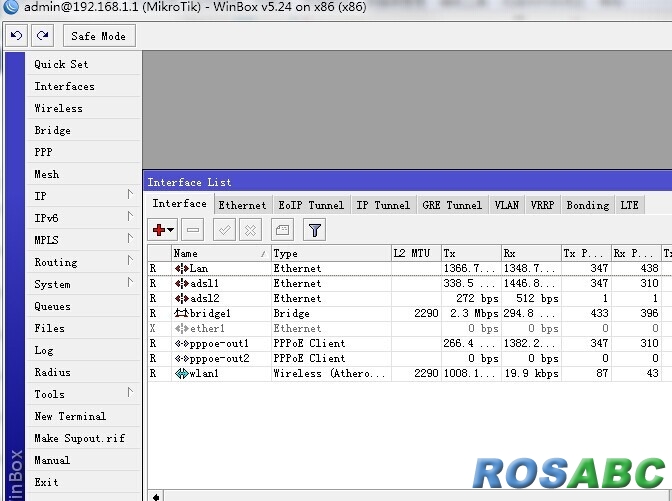Expand the IPv6 submenu arrow
Image resolution: width=672 pixels, height=501 pixels.
tap(130, 216)
